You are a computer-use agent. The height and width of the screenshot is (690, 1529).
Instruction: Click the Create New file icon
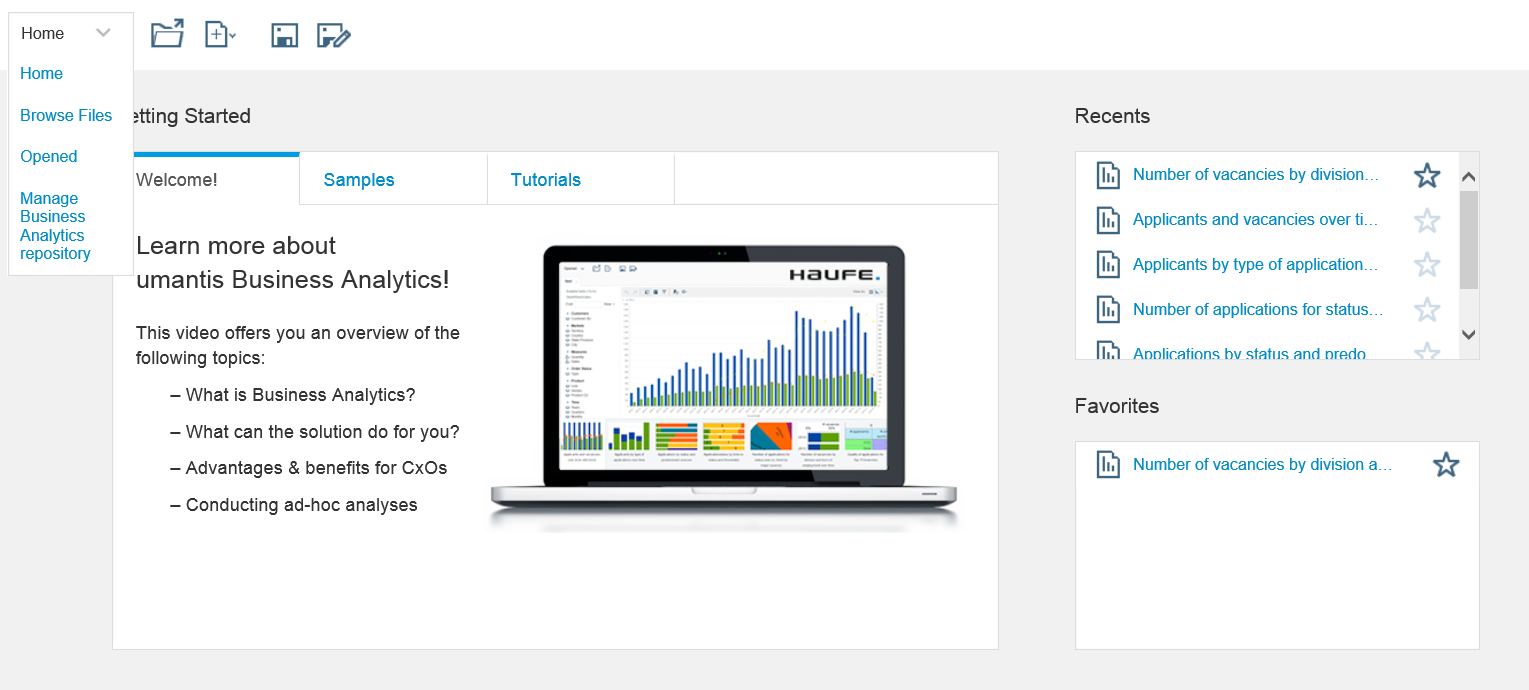216,35
